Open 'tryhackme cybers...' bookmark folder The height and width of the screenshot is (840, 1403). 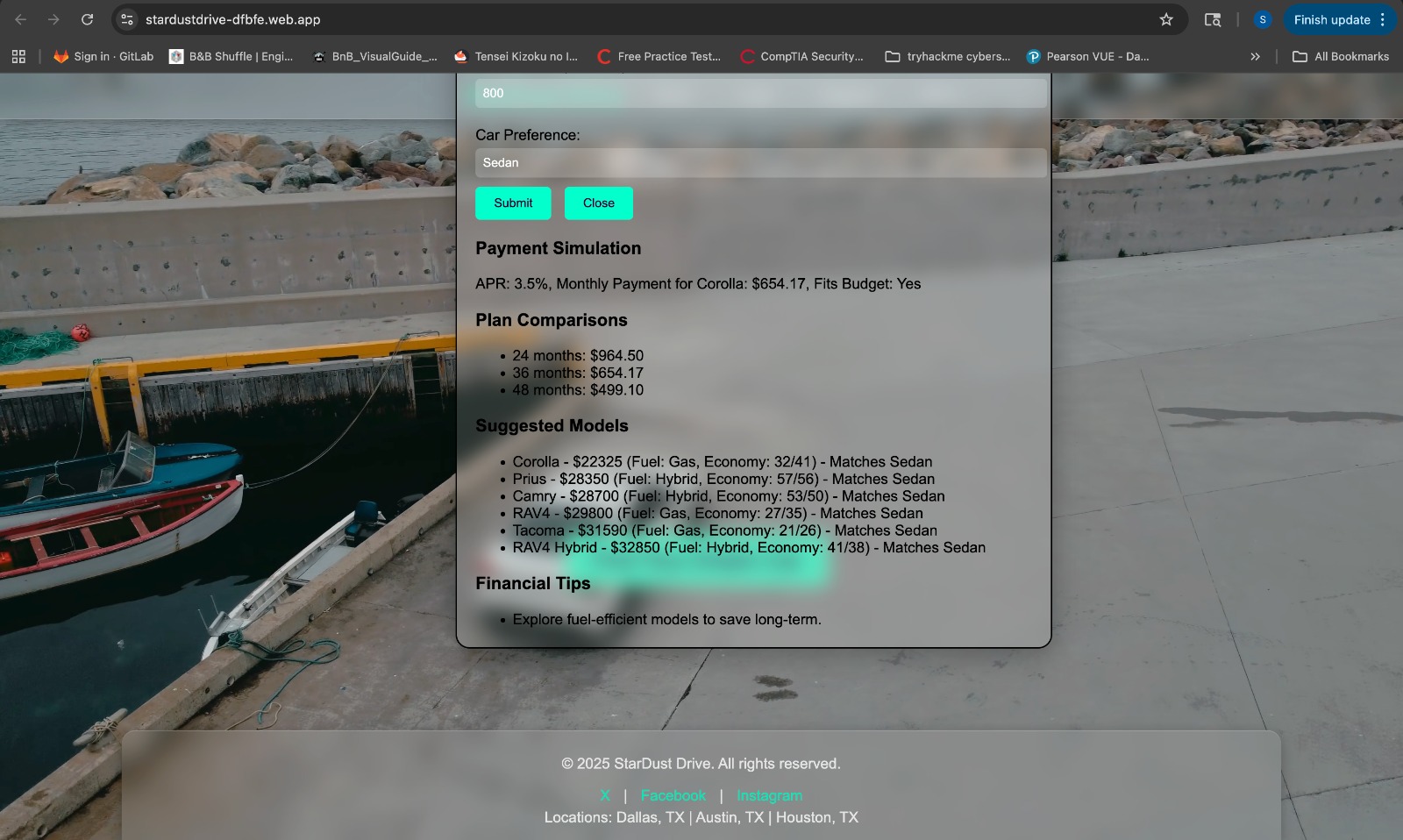(948, 56)
